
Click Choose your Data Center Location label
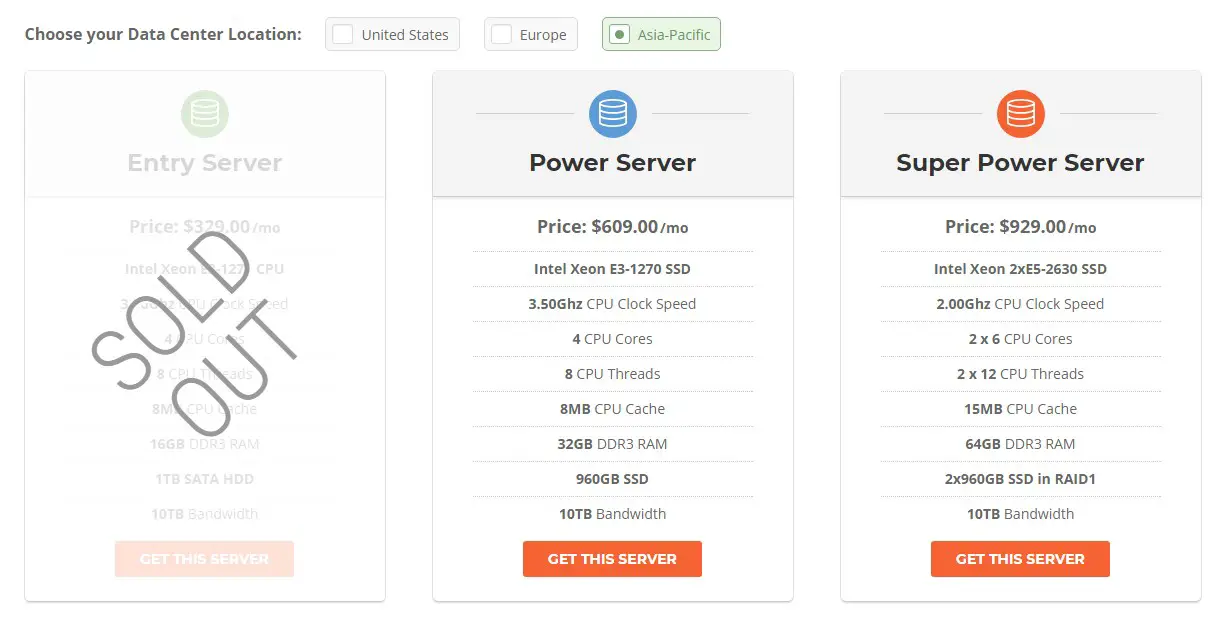(x=163, y=34)
